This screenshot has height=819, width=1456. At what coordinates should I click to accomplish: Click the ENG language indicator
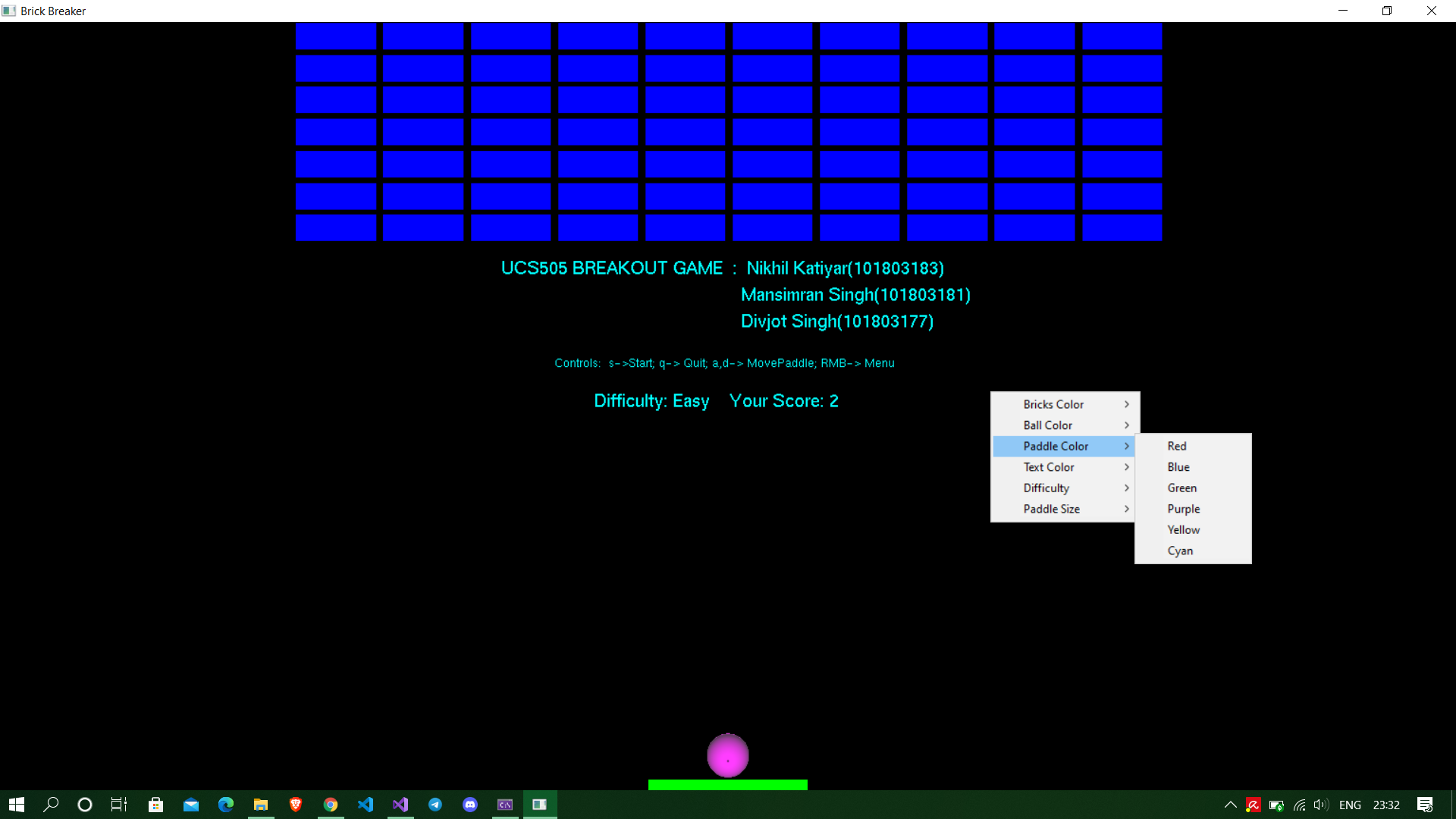click(x=1351, y=805)
